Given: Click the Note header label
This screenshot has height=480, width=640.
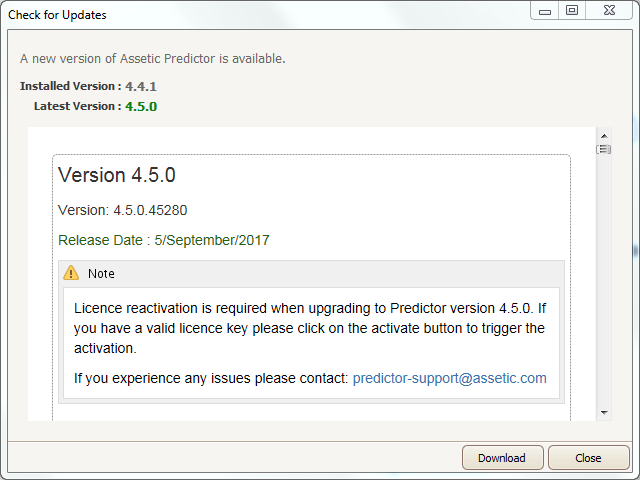Looking at the screenshot, I should tap(101, 273).
